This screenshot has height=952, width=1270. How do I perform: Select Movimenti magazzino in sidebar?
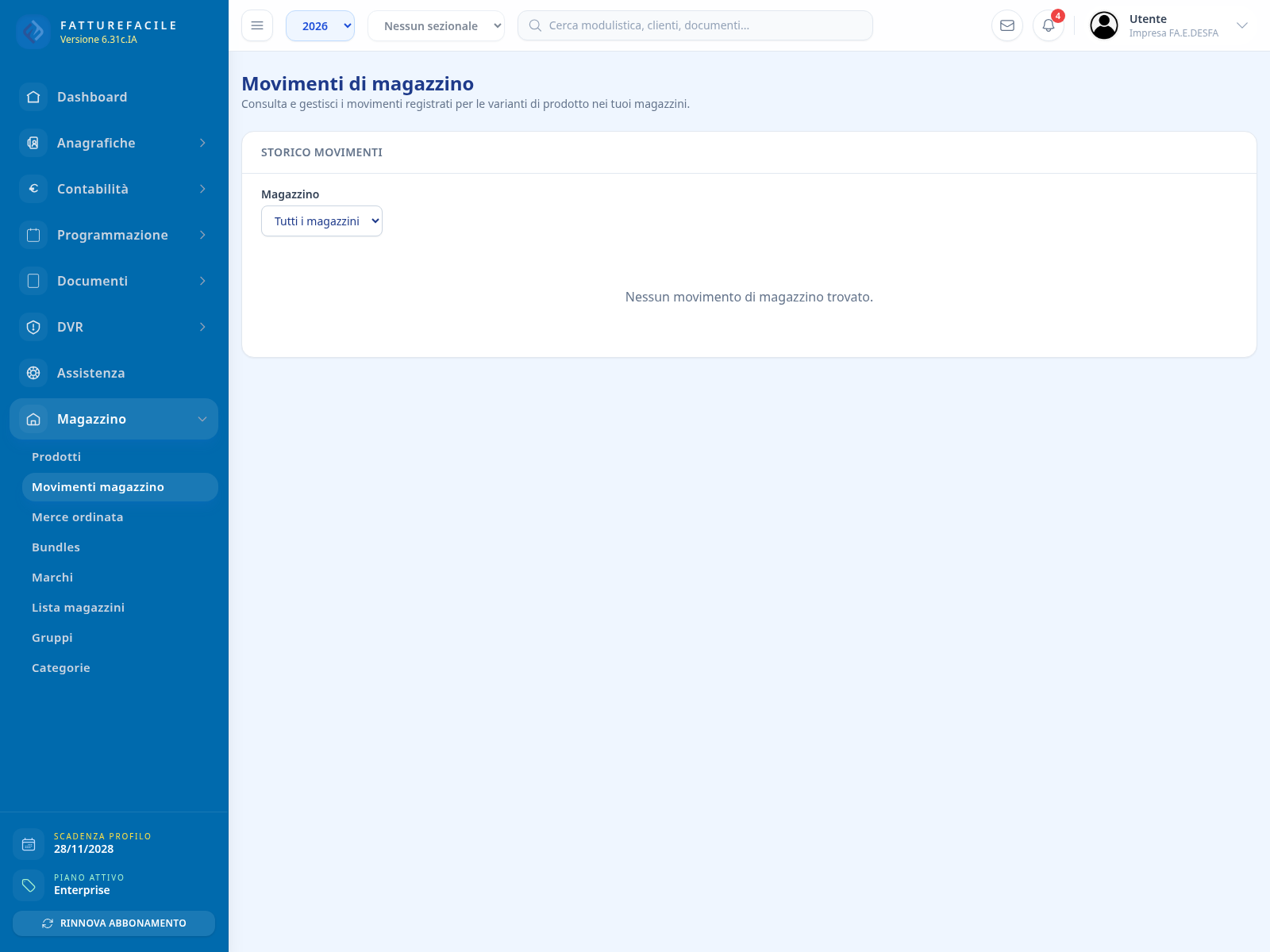[x=120, y=487]
